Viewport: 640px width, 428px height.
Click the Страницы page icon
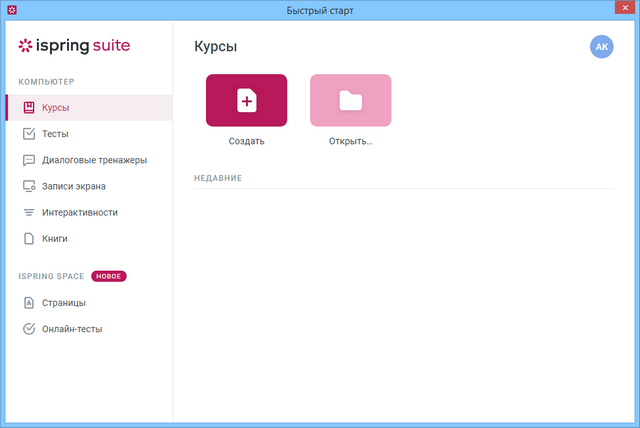(x=29, y=302)
